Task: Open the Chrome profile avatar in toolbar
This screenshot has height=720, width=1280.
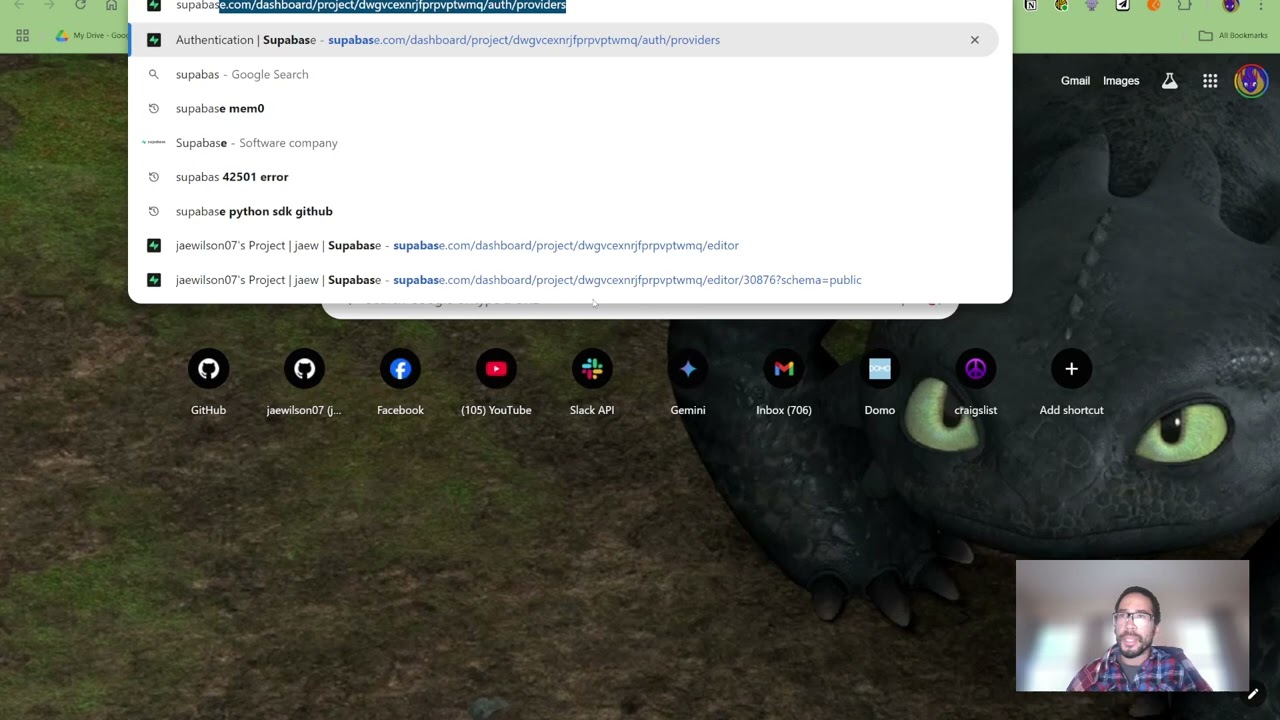Action: pos(1231,5)
